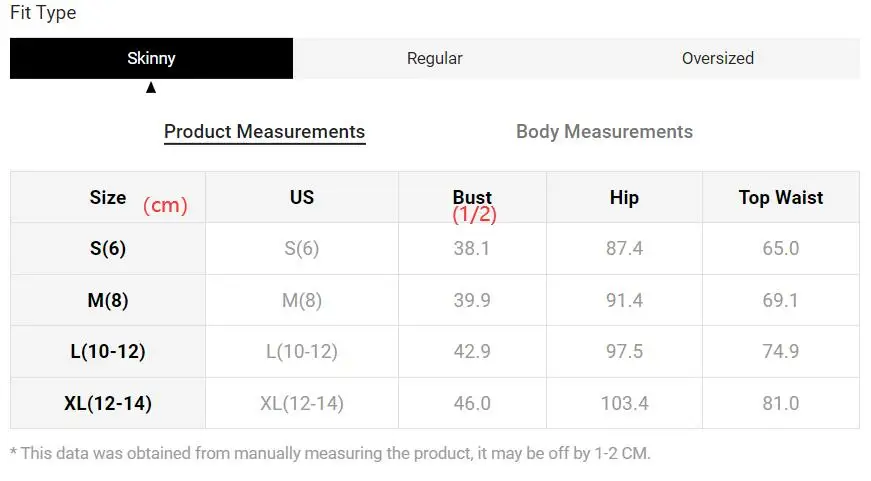Click the Fit Type heading
Screen dimensions: 871x481
43,12
